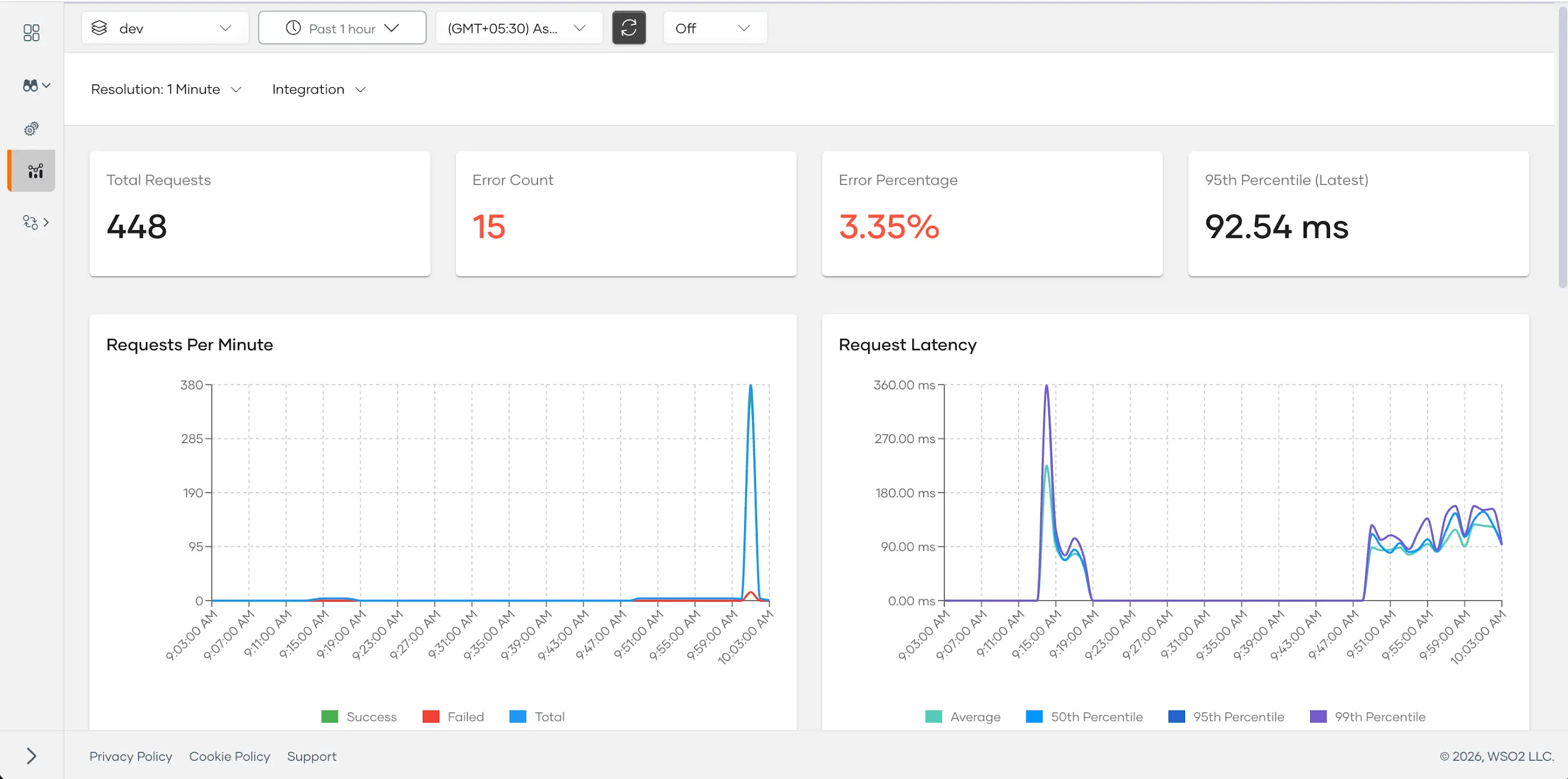Toggle 99th Percentile series in latency legend
The image size is (1568, 779).
[1367, 716]
